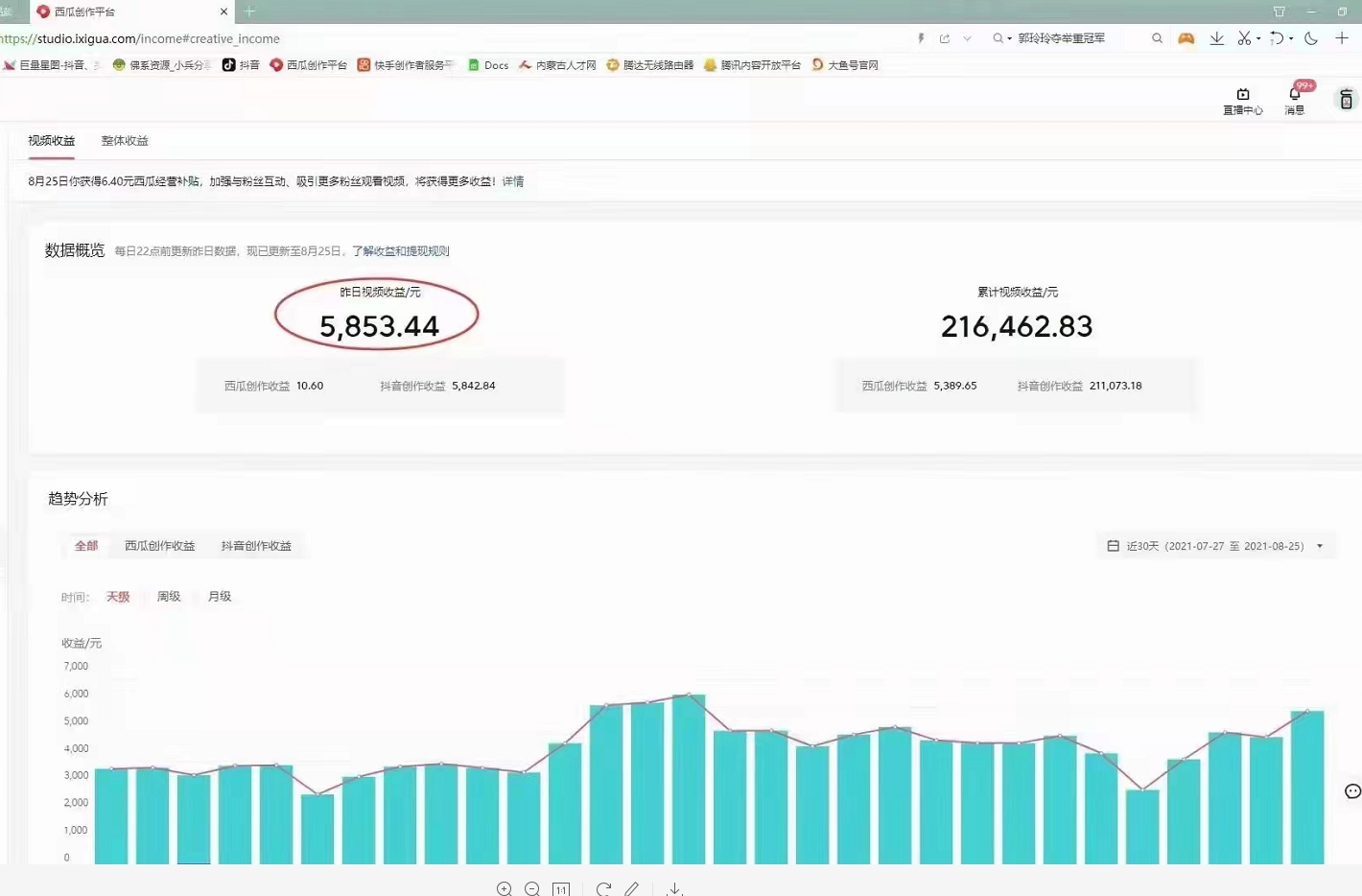
Task: Click the browser download arrow icon
Action: (x=1216, y=38)
